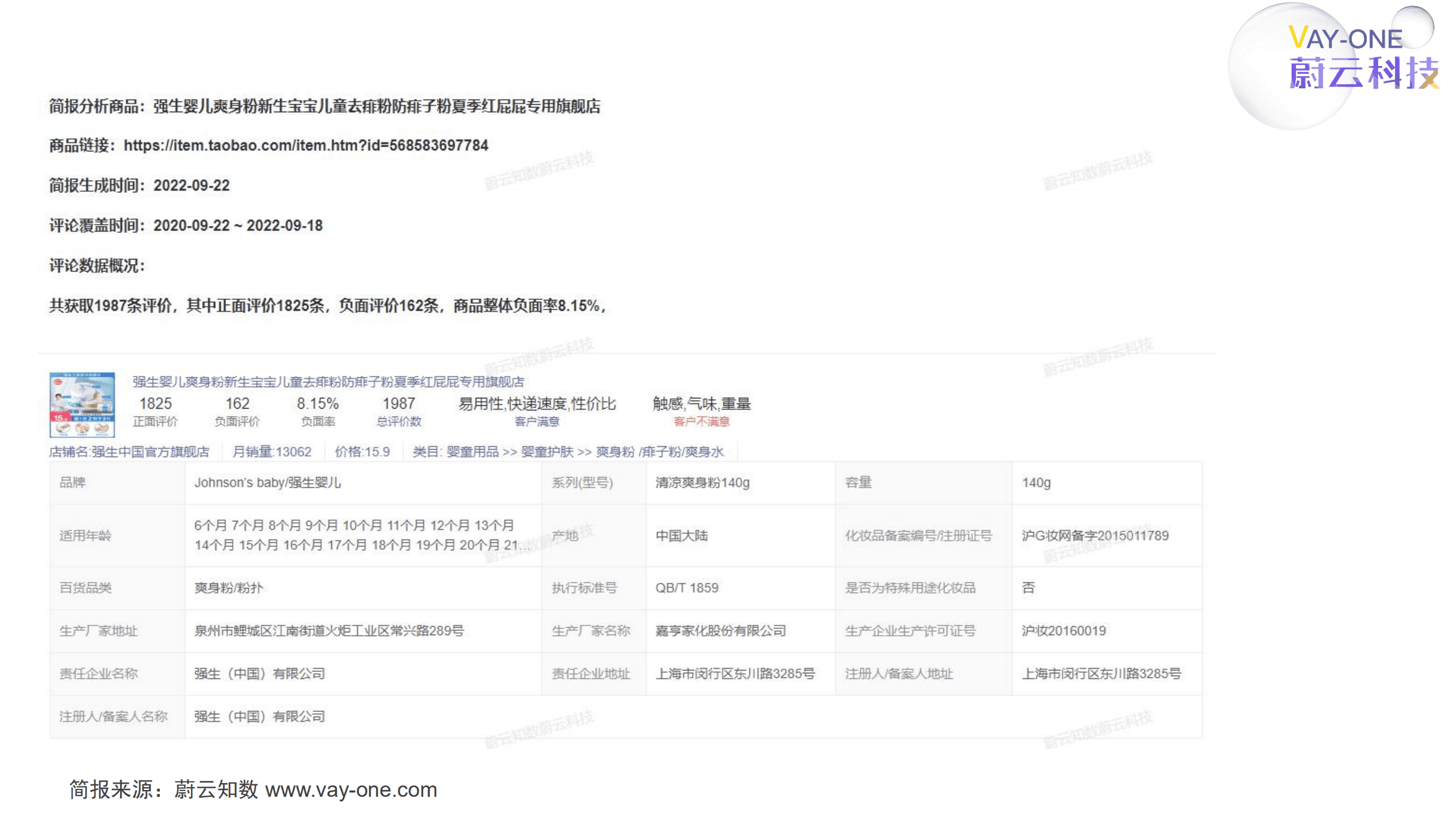1456x819 pixels.
Task: Expand the truncated 适用年龄 age list
Action: click(x=527, y=549)
